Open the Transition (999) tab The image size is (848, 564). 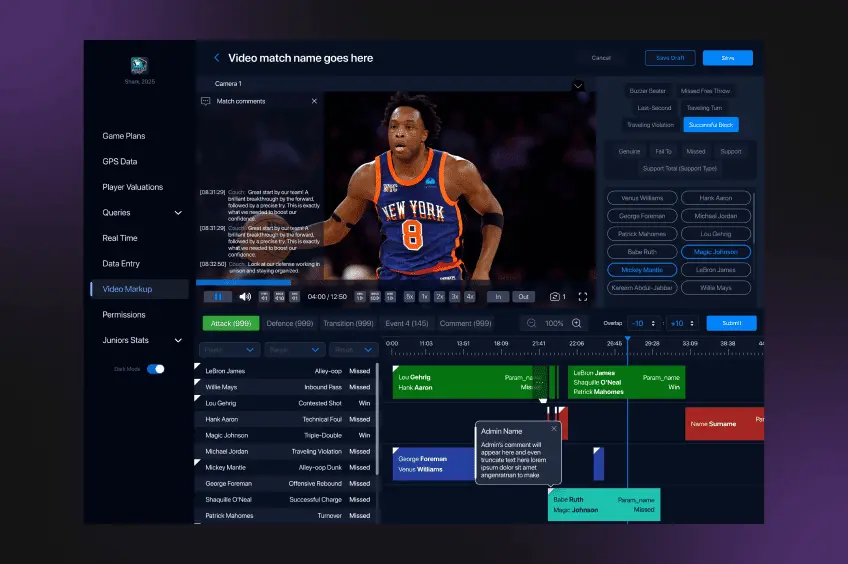348,324
